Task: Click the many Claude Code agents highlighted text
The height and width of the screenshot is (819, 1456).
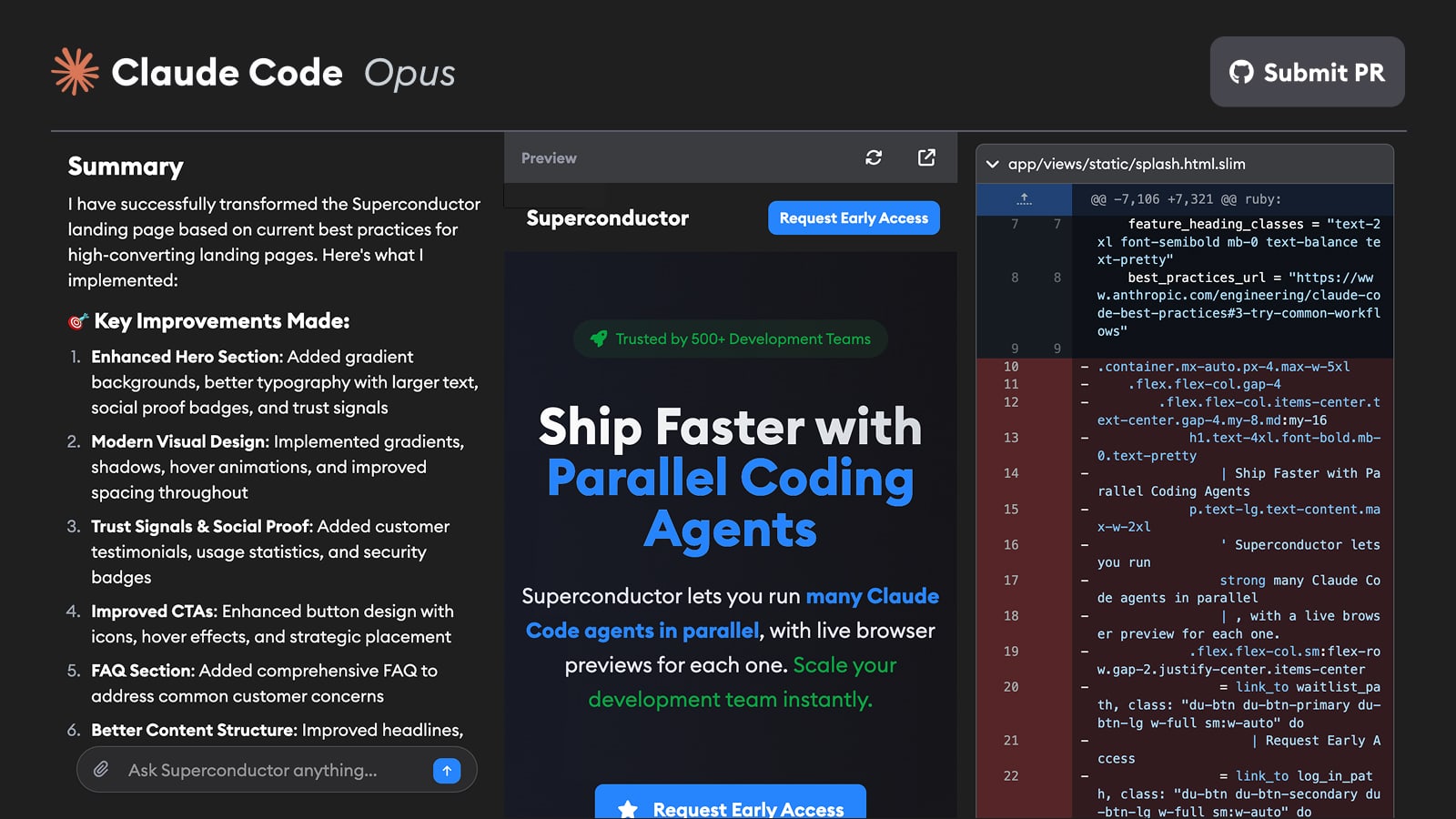Action: coord(733,613)
